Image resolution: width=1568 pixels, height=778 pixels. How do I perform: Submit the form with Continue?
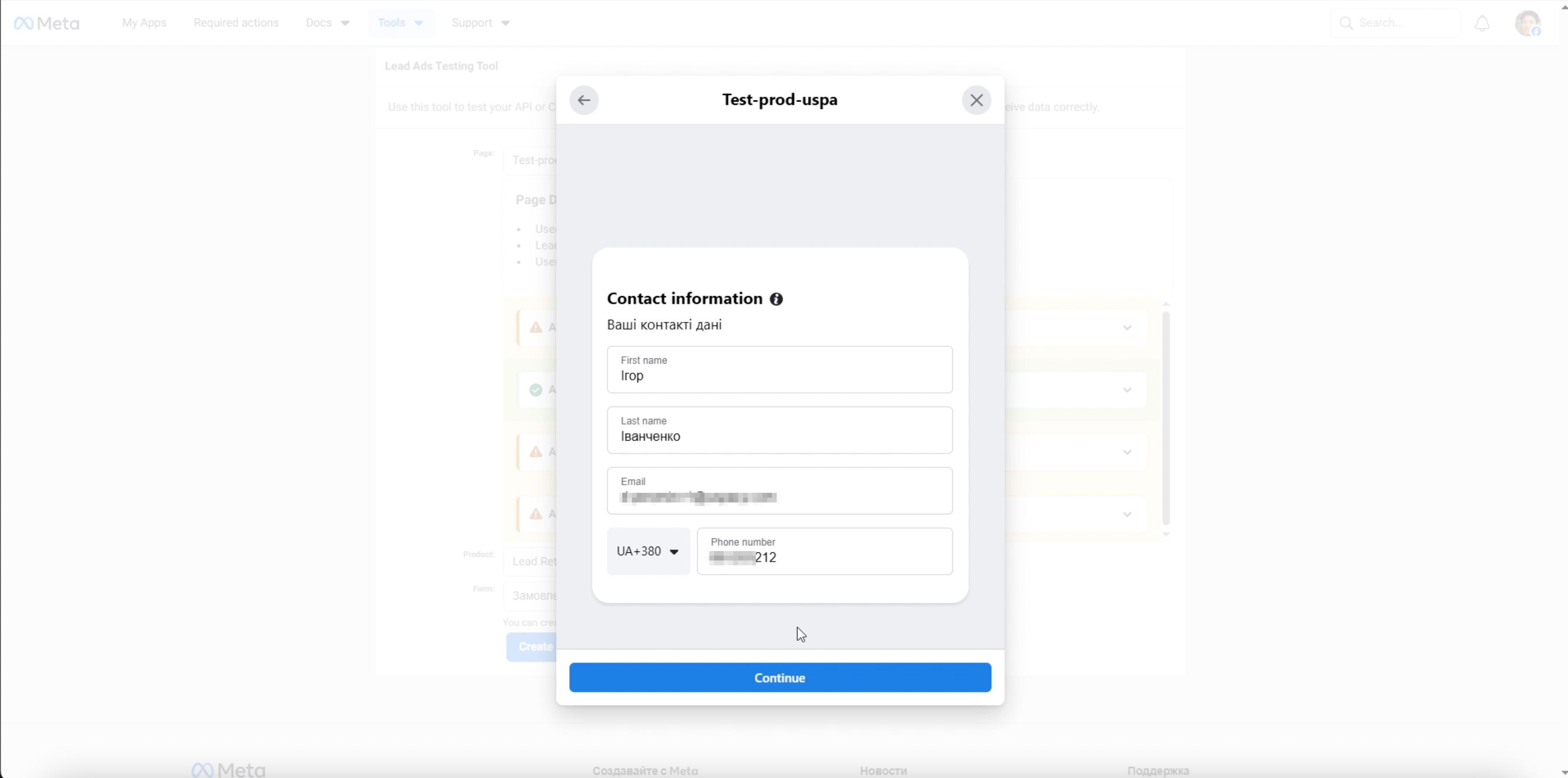(780, 678)
